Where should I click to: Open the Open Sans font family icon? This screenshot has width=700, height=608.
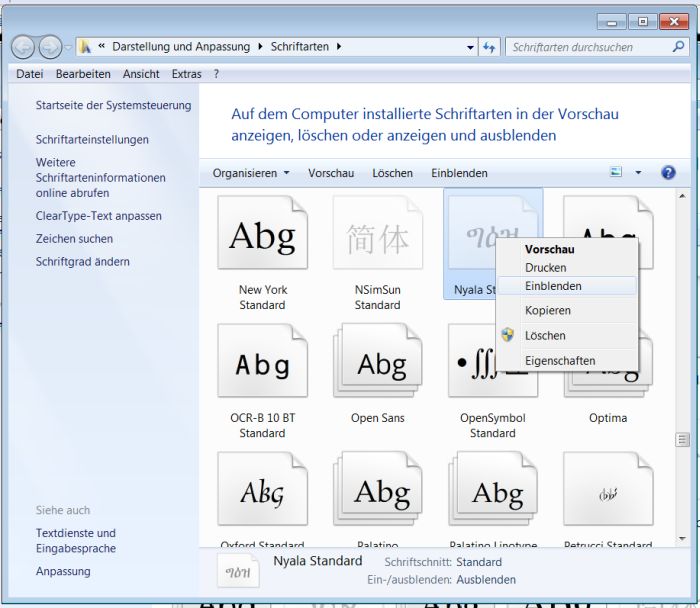click(378, 361)
